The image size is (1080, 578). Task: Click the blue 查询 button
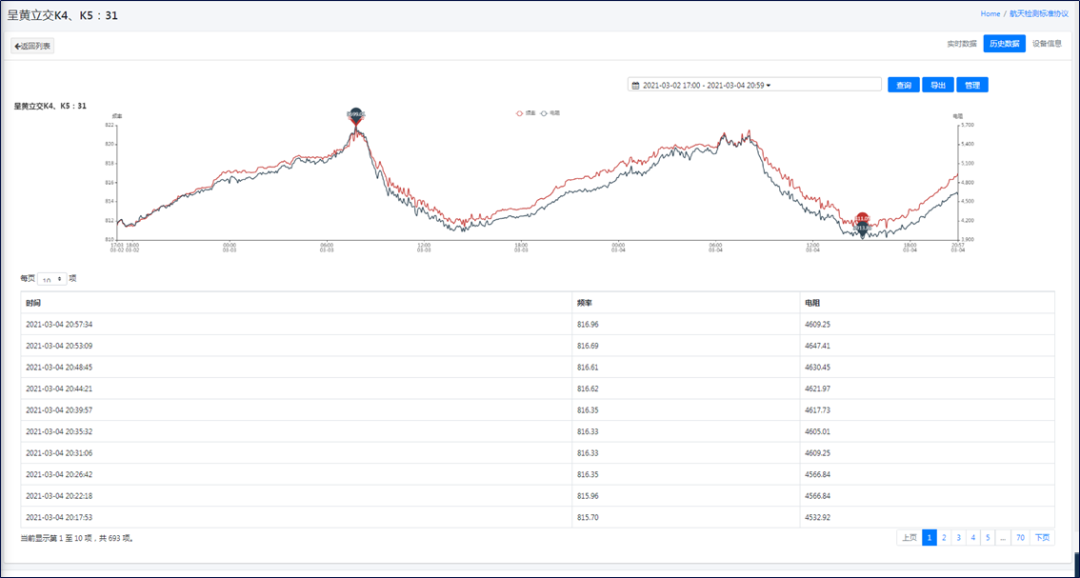coord(904,85)
